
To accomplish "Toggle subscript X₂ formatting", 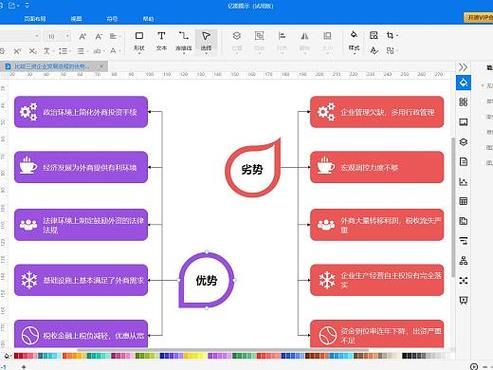I will [32, 51].
